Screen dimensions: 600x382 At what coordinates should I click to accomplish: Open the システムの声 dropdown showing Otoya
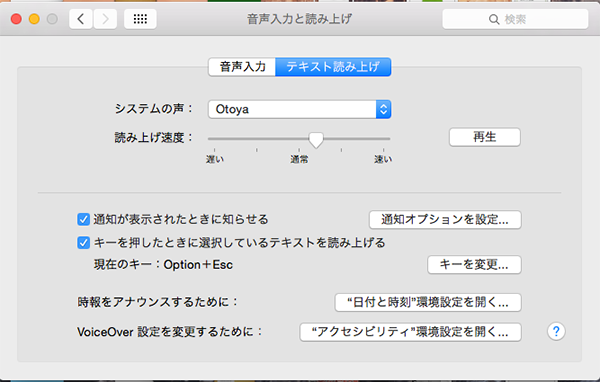click(x=299, y=109)
